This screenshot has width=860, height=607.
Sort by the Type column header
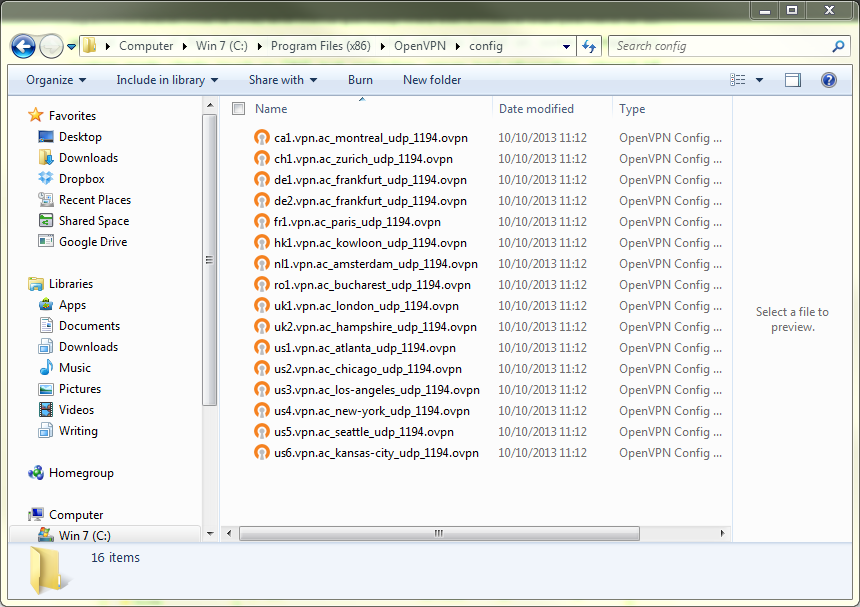click(632, 109)
